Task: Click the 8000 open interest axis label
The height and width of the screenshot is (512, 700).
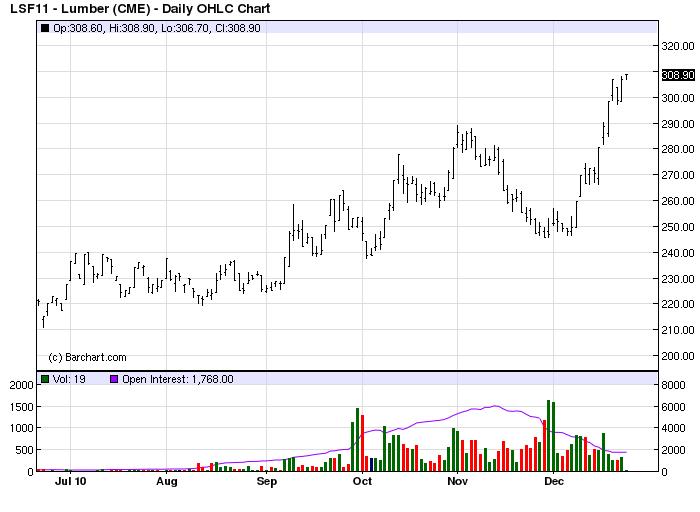Action: (x=672, y=384)
